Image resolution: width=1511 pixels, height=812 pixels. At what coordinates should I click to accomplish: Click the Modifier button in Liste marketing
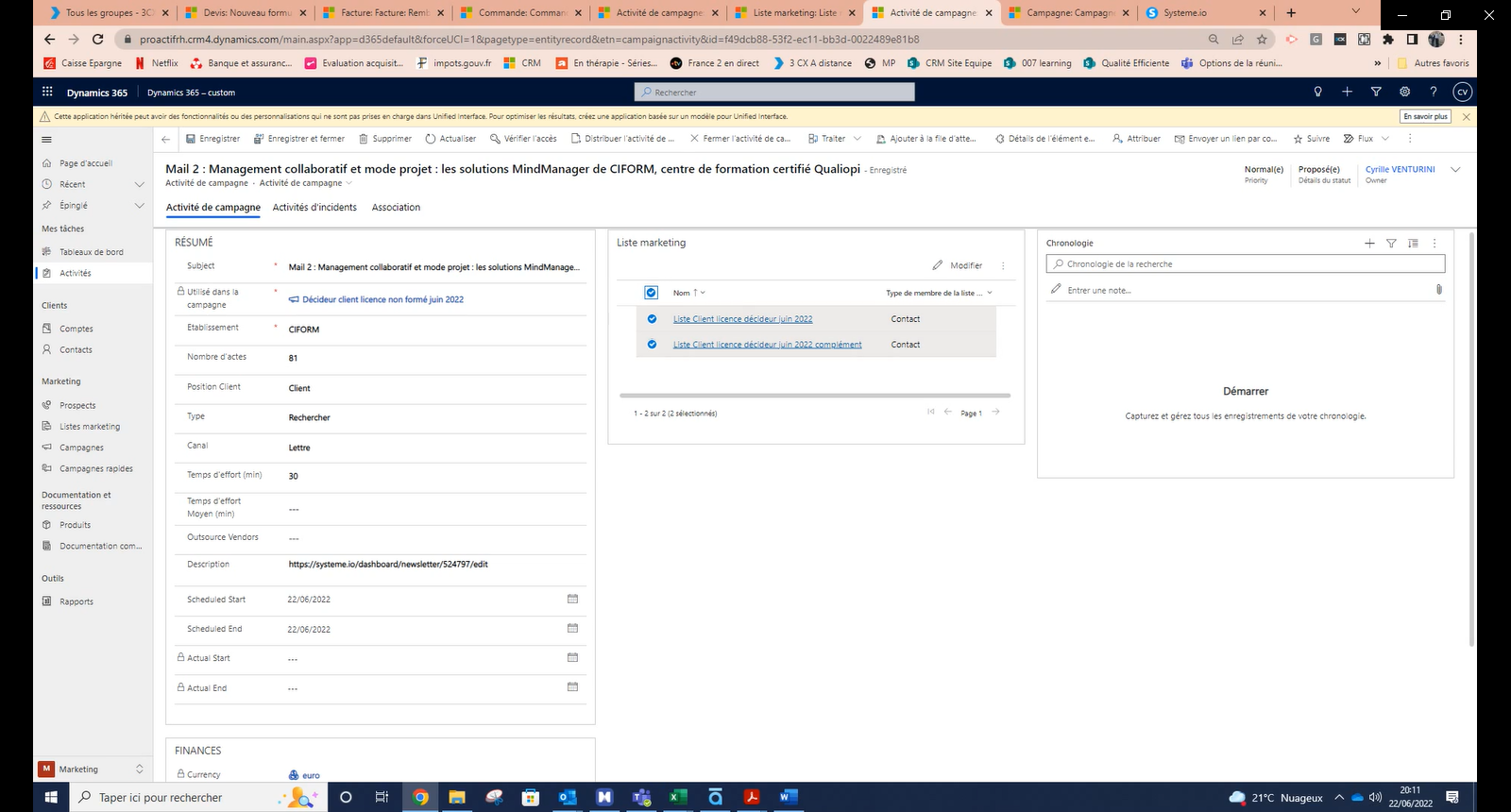pyautogui.click(x=958, y=266)
